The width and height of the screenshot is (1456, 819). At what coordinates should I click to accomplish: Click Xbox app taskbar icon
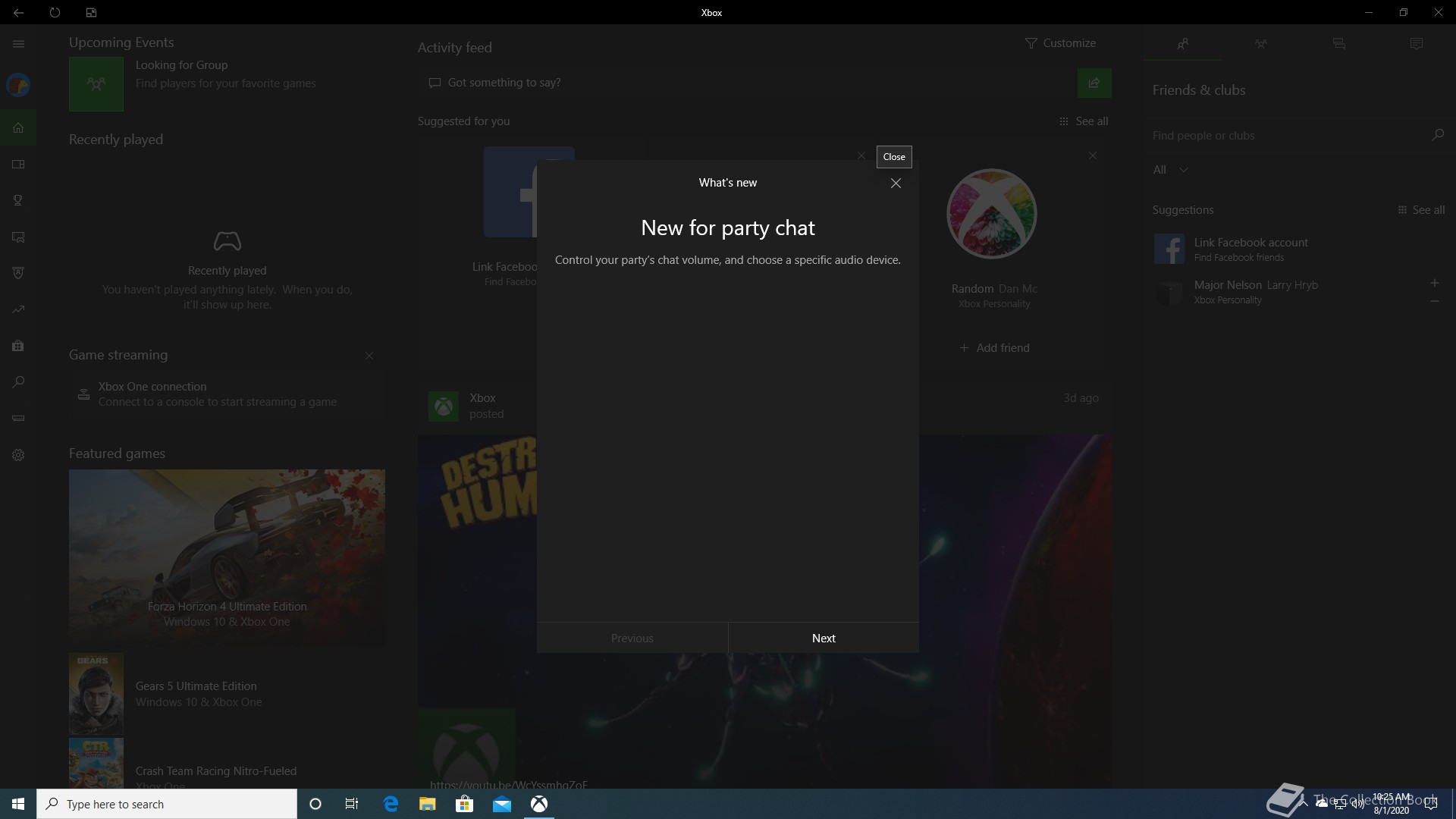pyautogui.click(x=539, y=804)
